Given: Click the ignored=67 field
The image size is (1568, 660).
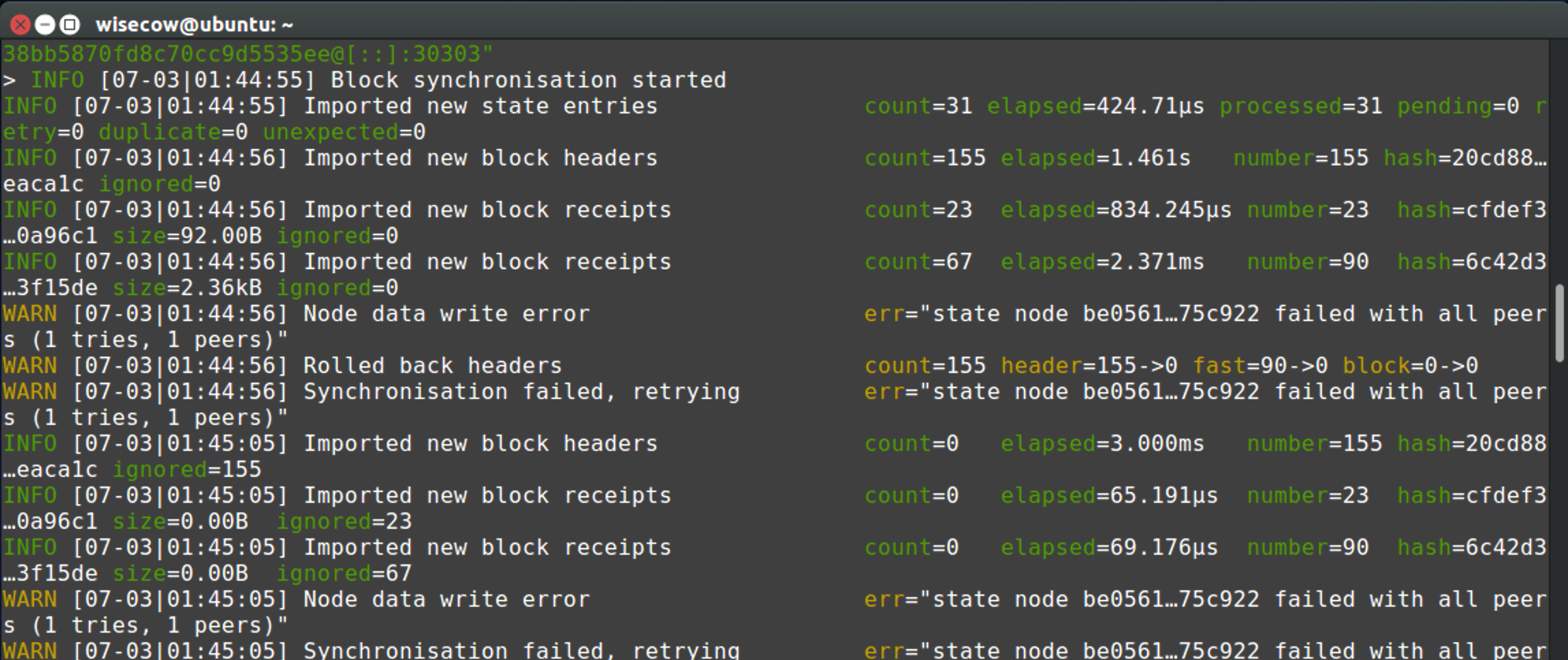Looking at the screenshot, I should tap(344, 573).
